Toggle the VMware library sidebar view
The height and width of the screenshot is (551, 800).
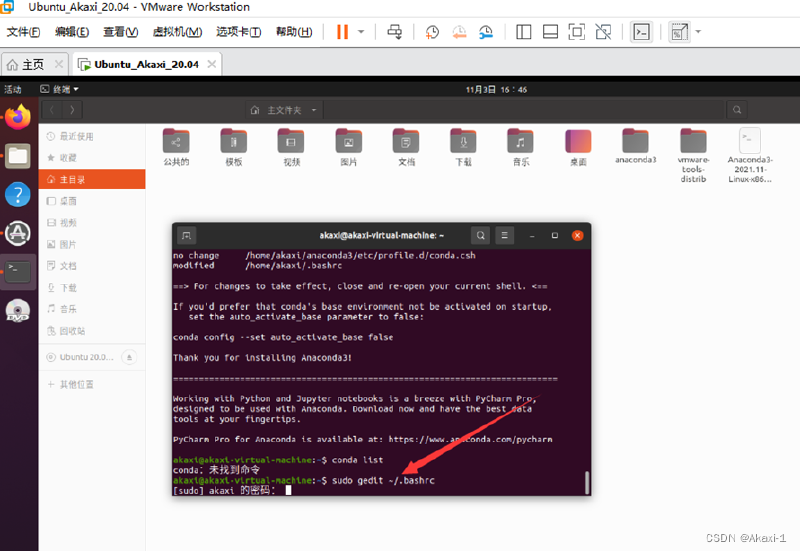click(x=523, y=32)
